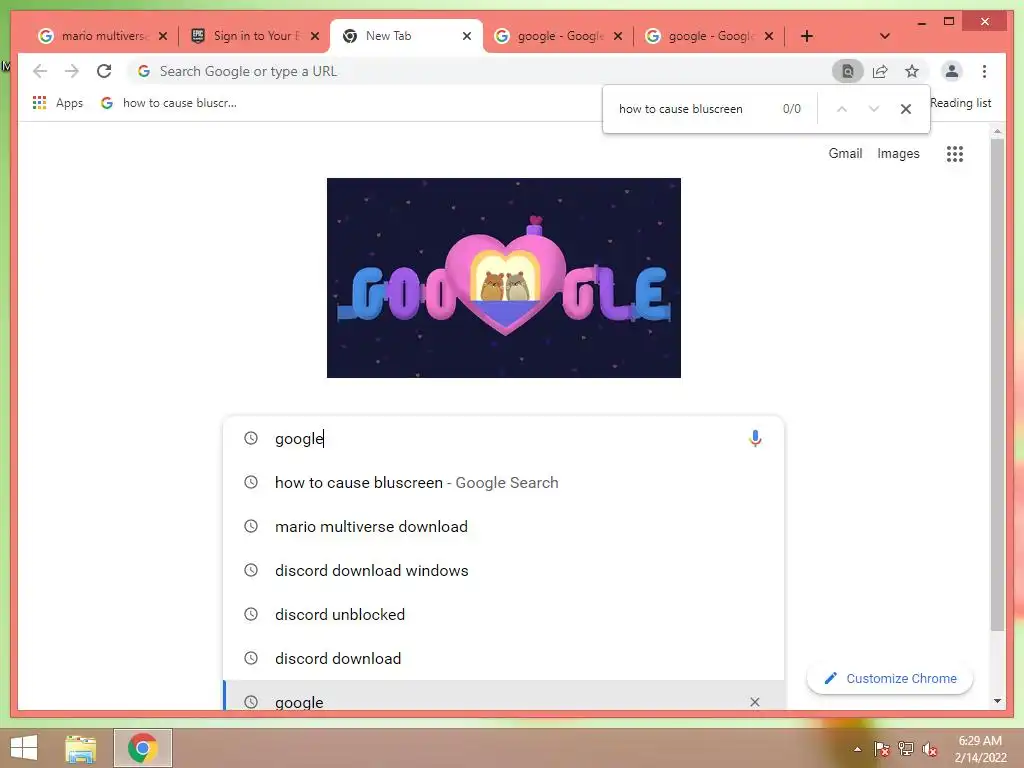
Task: Show hidden system tray icons
Action: pos(857,749)
